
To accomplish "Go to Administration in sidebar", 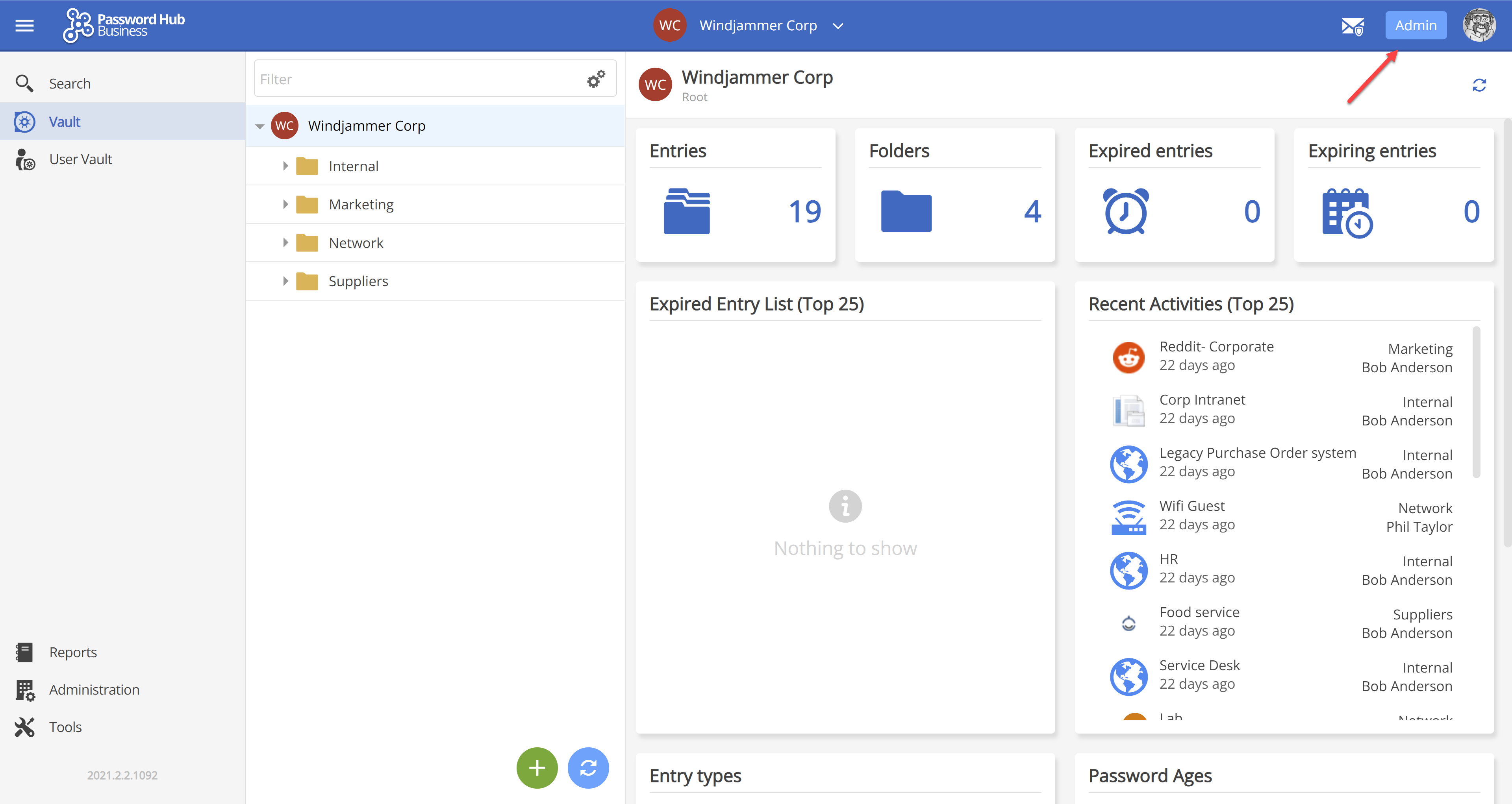I will [94, 689].
